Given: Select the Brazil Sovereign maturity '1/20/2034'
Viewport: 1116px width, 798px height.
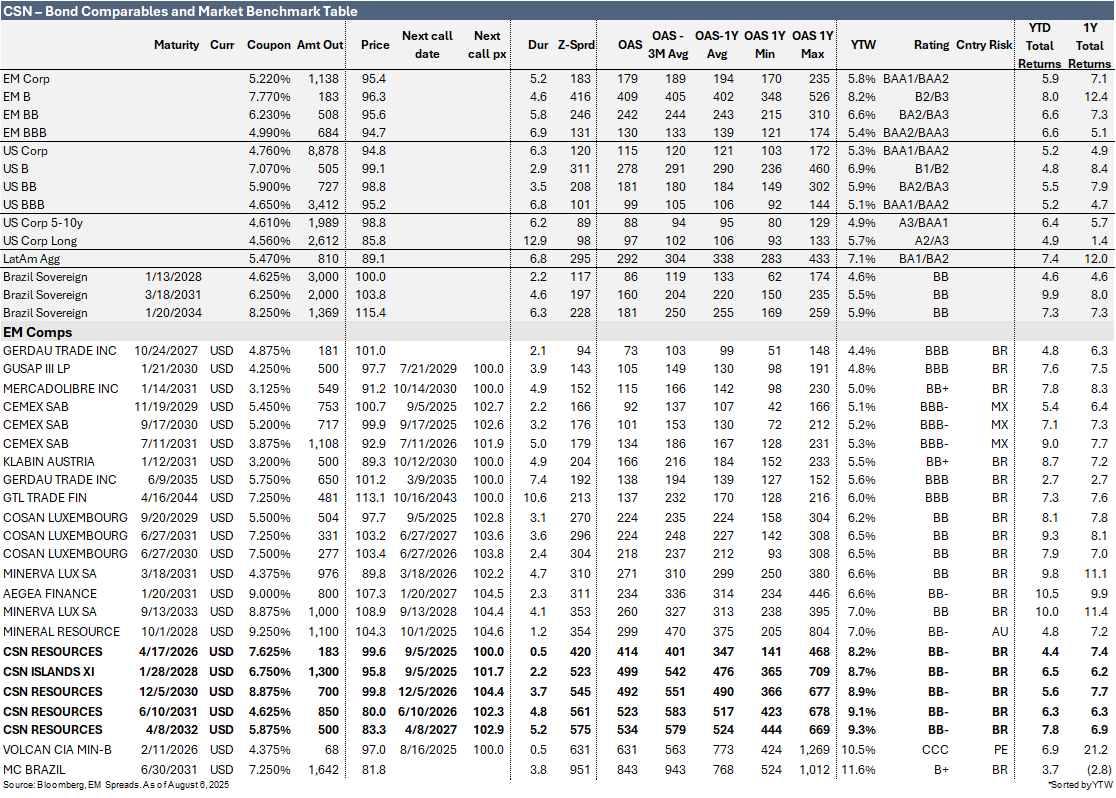Looking at the screenshot, I should pyautogui.click(x=173, y=313).
